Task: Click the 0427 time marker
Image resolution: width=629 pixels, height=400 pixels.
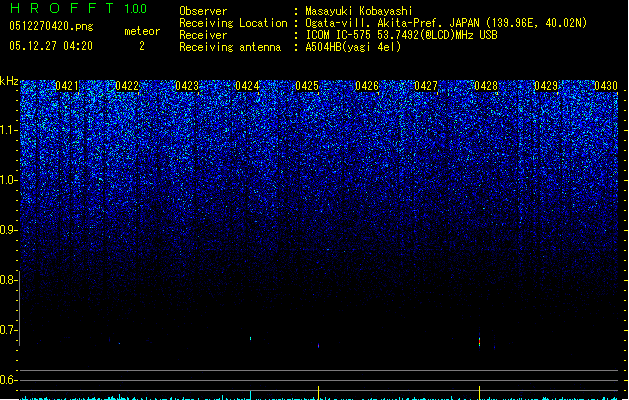Action: 426,86
